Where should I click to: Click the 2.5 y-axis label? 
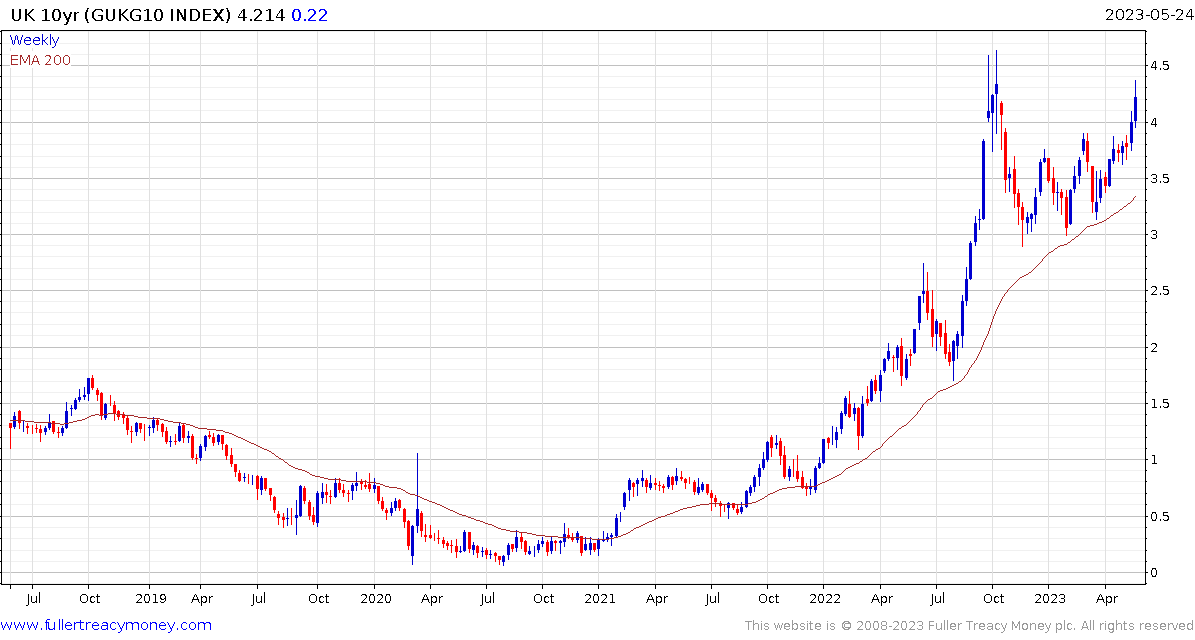tap(1161, 291)
